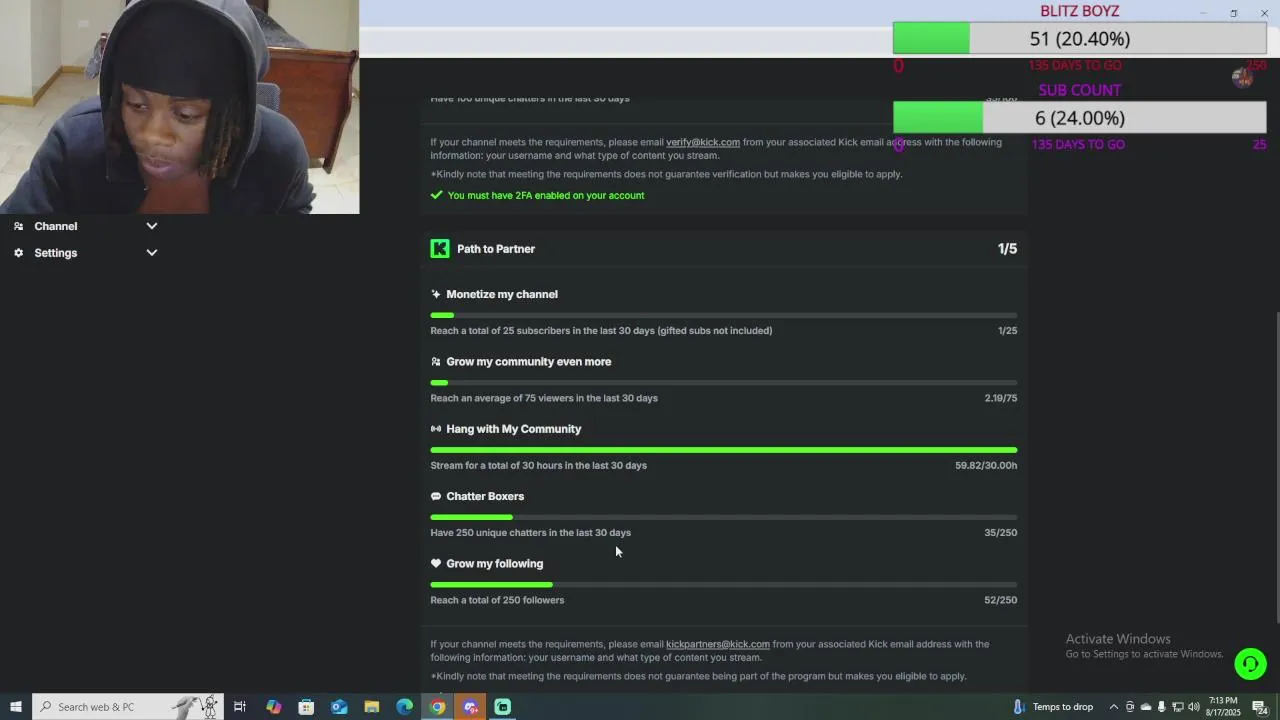Image resolution: width=1280 pixels, height=720 pixels.
Task: Click the green checkmark for 2FA requirement
Action: pos(436,195)
